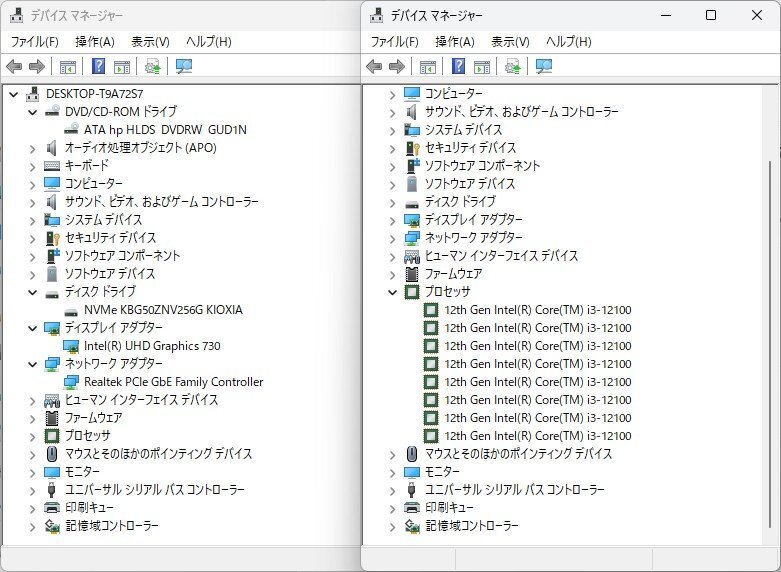The image size is (781, 572).
Task: Click Forward arrow in right window toolbar
Action: pos(397,66)
